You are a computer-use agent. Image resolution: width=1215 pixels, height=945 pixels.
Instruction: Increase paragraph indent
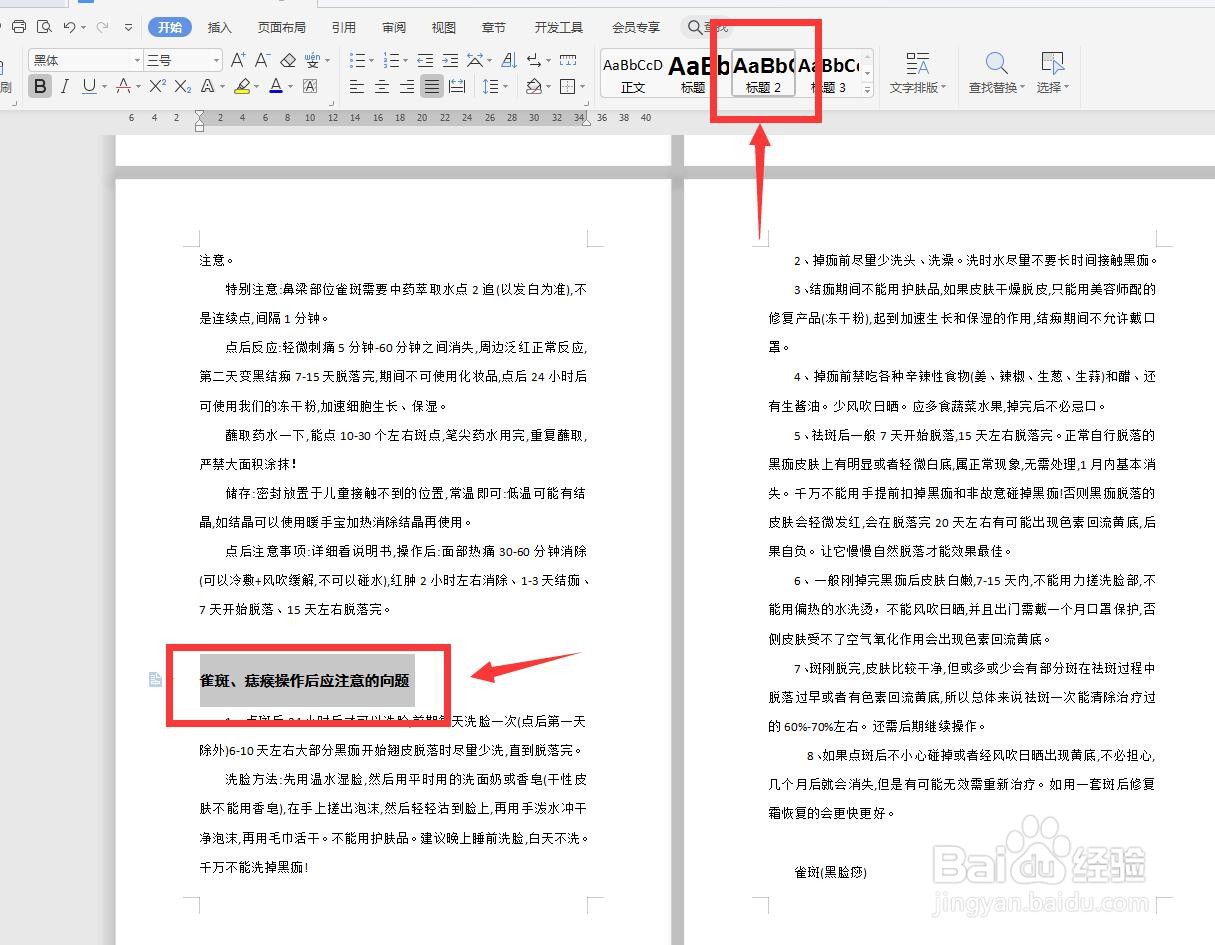point(450,61)
